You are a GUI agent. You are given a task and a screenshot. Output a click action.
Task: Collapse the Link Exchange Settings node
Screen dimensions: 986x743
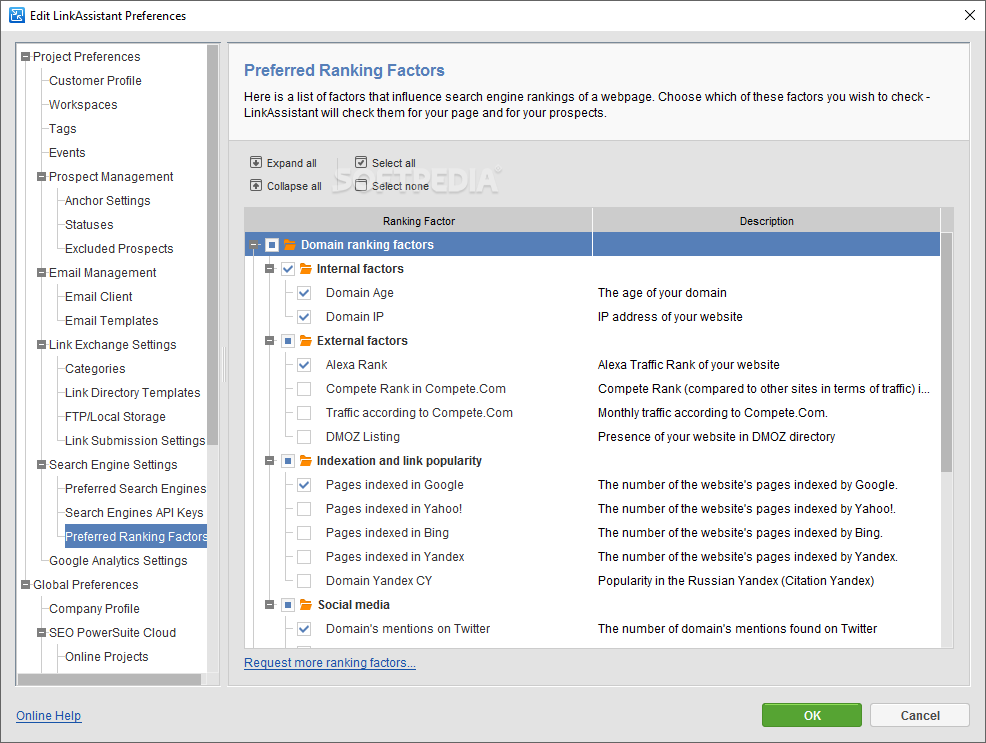point(42,344)
